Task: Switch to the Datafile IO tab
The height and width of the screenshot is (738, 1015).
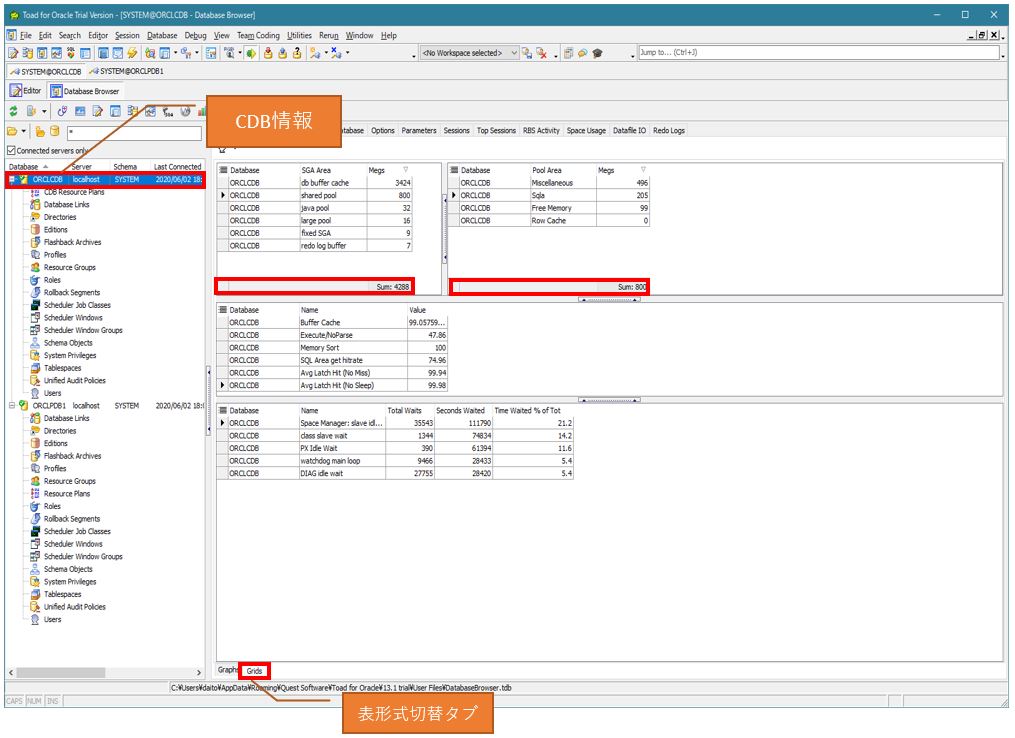Action: pos(629,131)
